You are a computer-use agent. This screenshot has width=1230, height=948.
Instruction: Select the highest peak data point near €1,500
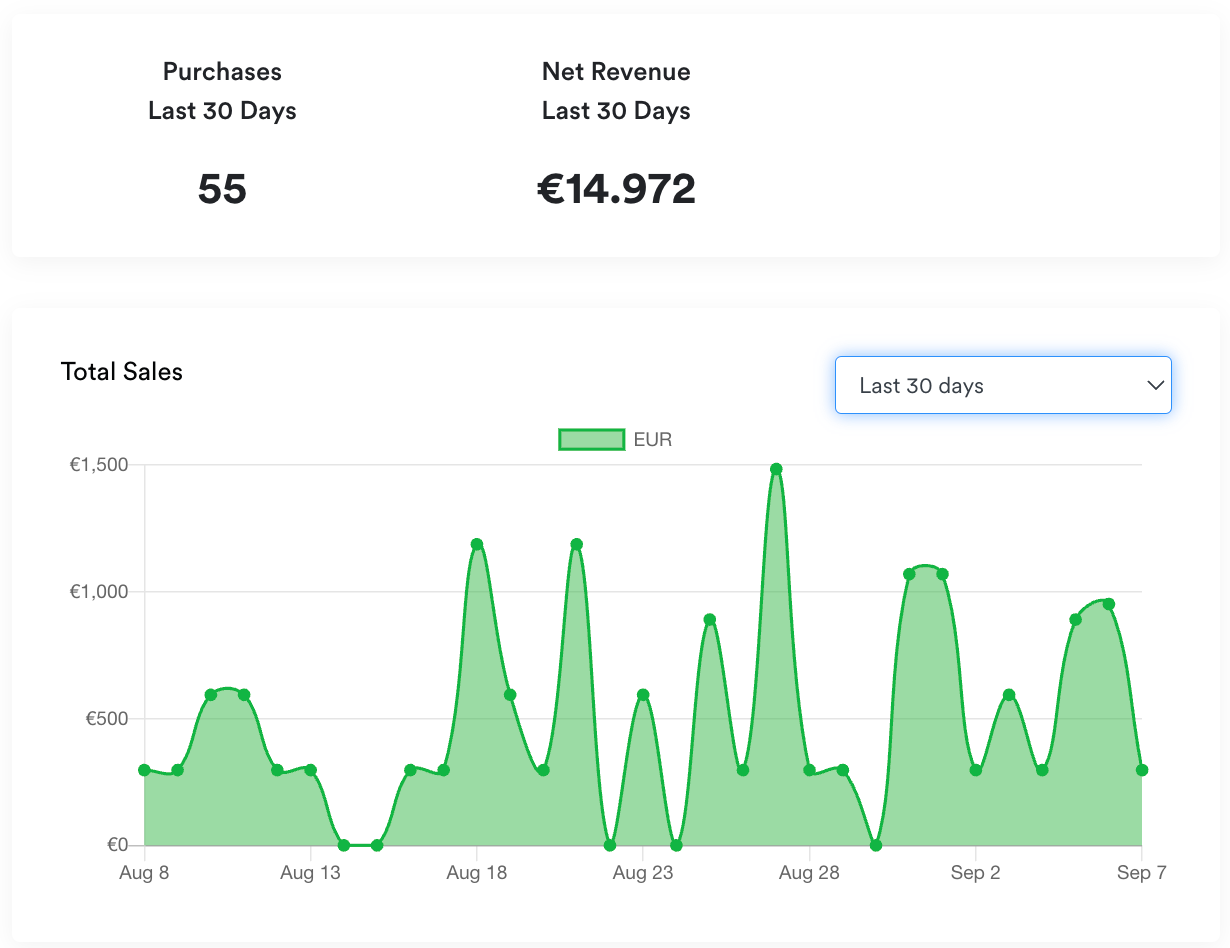(776, 469)
